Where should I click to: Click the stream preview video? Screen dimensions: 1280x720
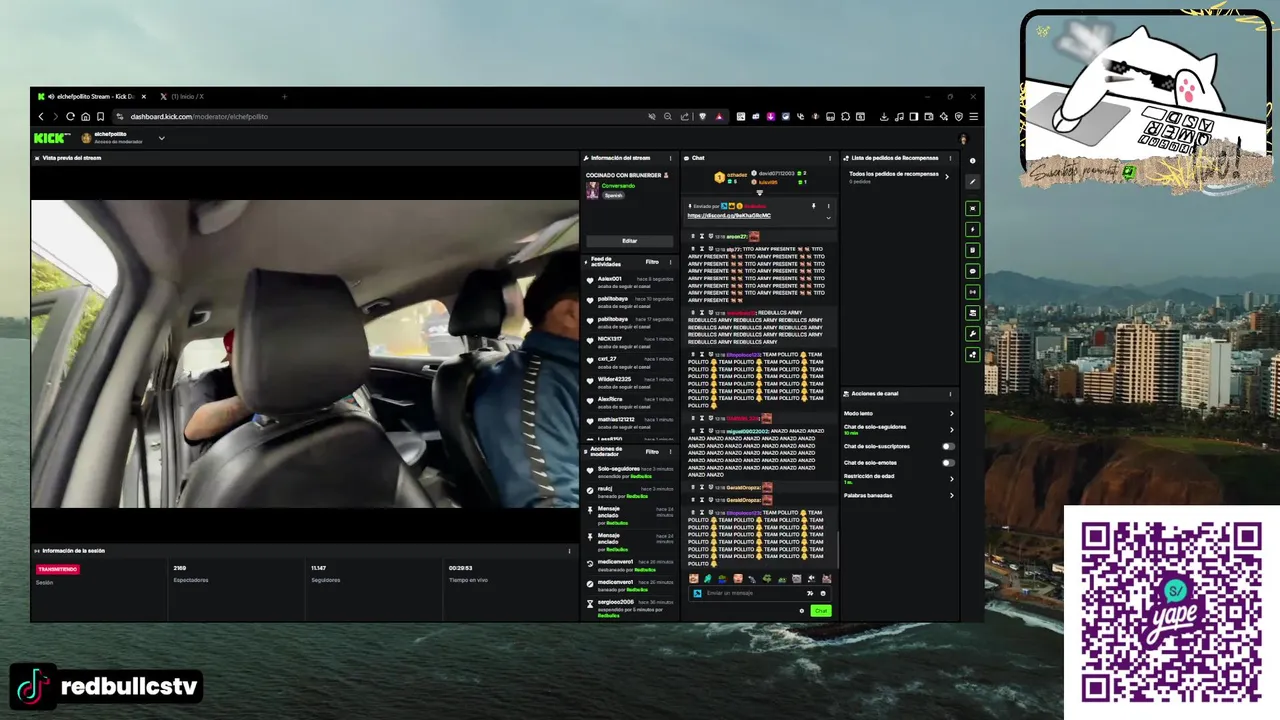pyautogui.click(x=305, y=353)
